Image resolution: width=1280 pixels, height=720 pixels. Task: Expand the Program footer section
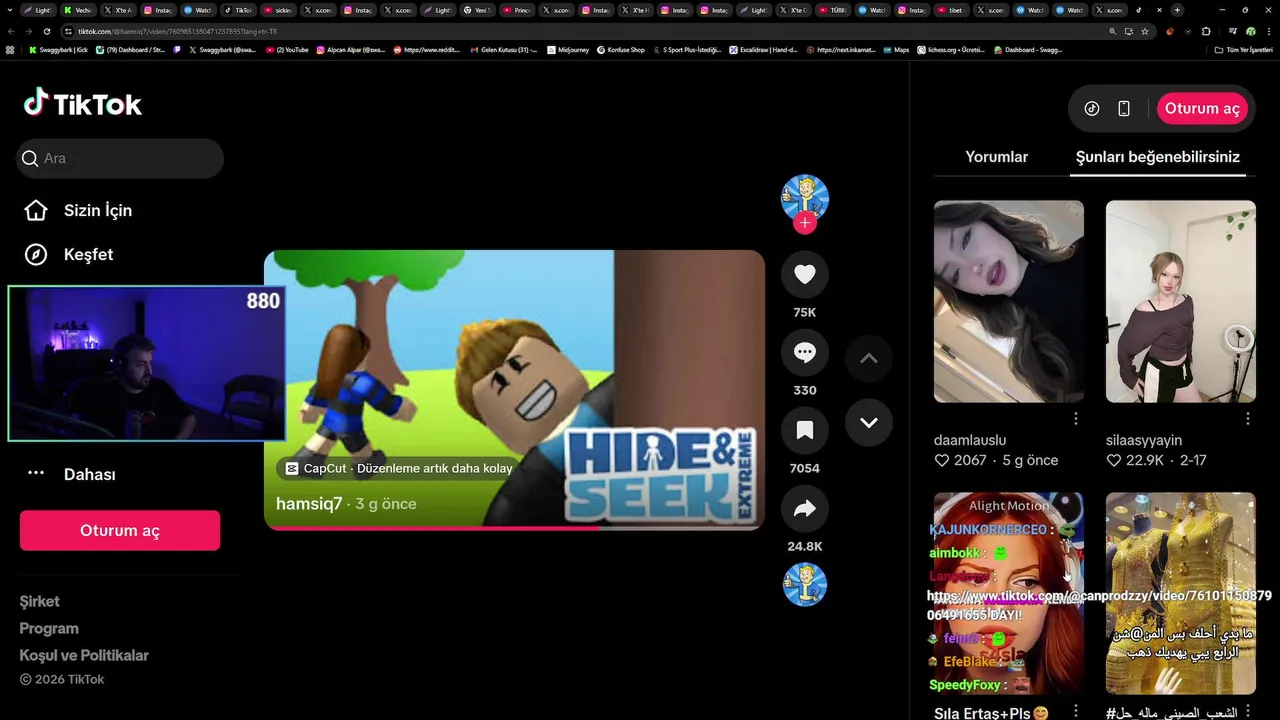point(49,628)
